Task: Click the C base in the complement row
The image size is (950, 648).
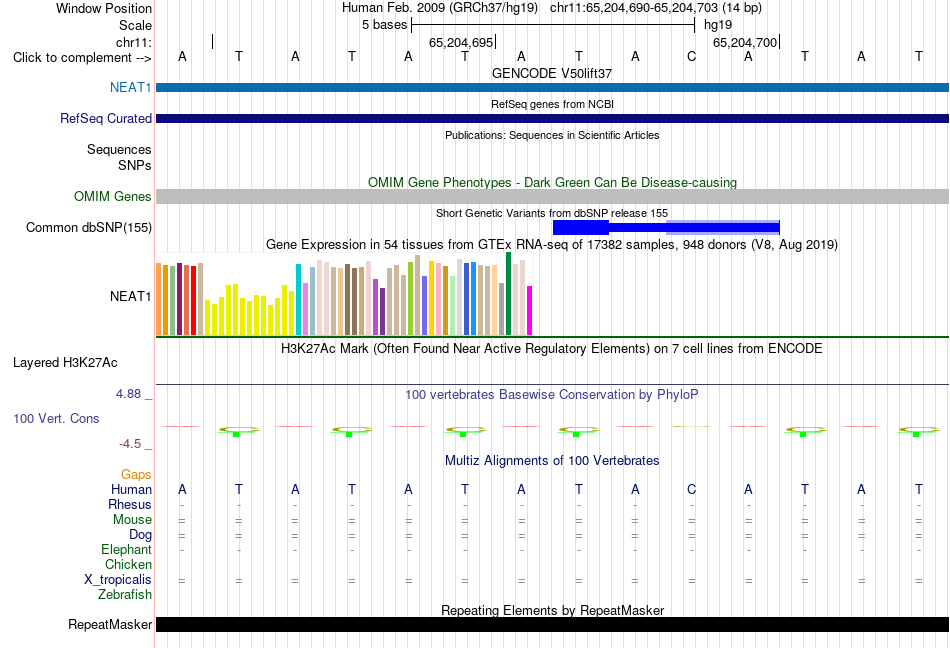Action: [691, 57]
